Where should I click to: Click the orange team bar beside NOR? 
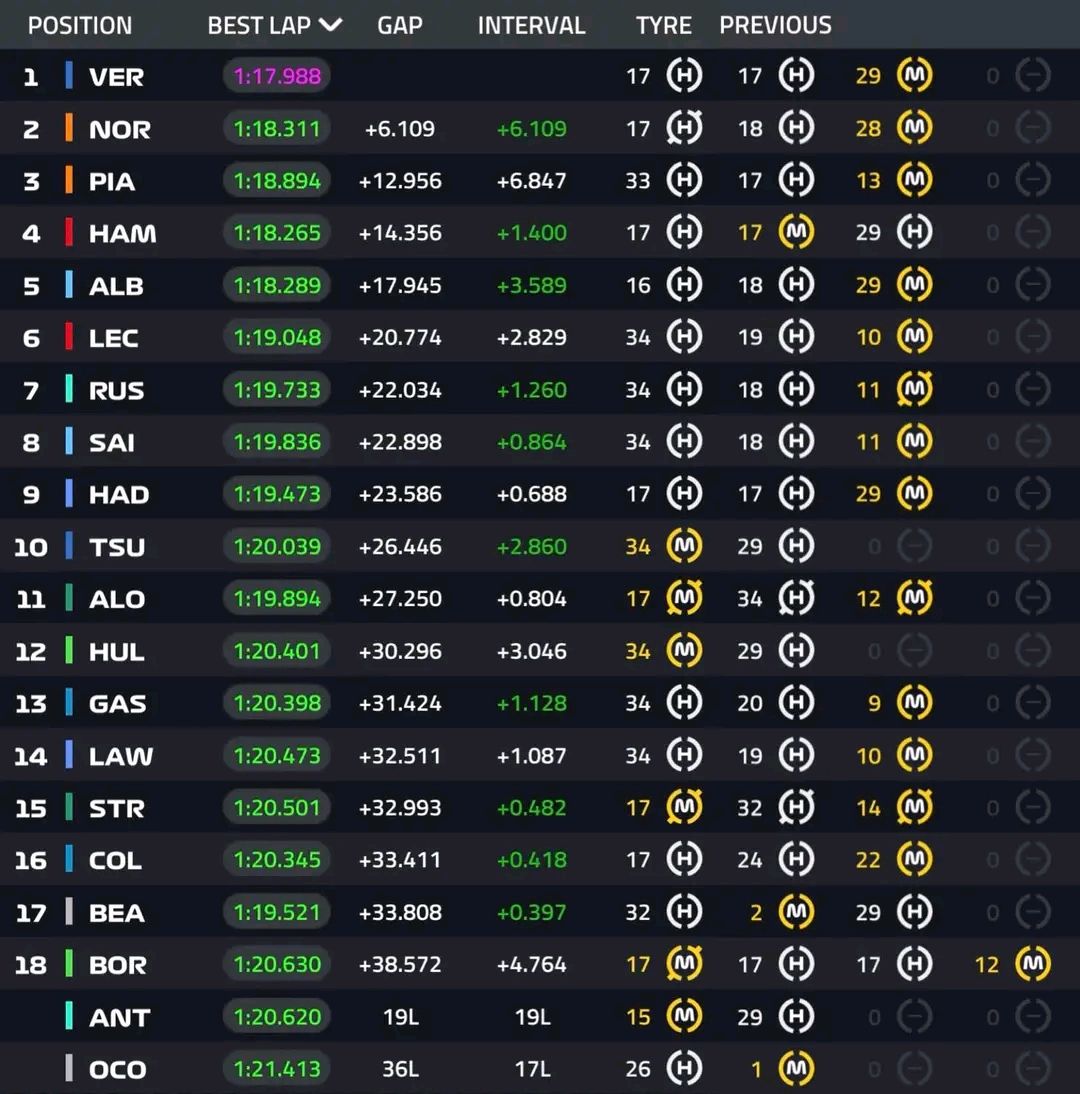coord(69,128)
